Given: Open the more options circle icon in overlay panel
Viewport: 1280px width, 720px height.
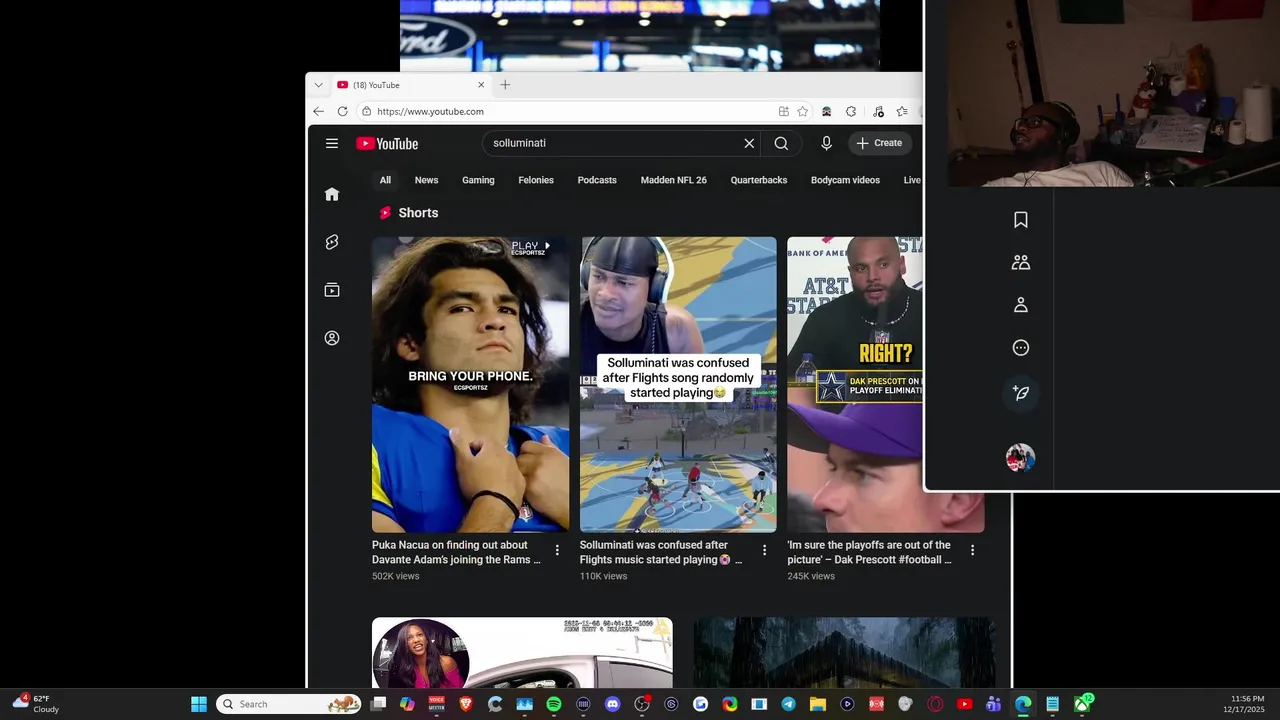Looking at the screenshot, I should pyautogui.click(x=1021, y=348).
